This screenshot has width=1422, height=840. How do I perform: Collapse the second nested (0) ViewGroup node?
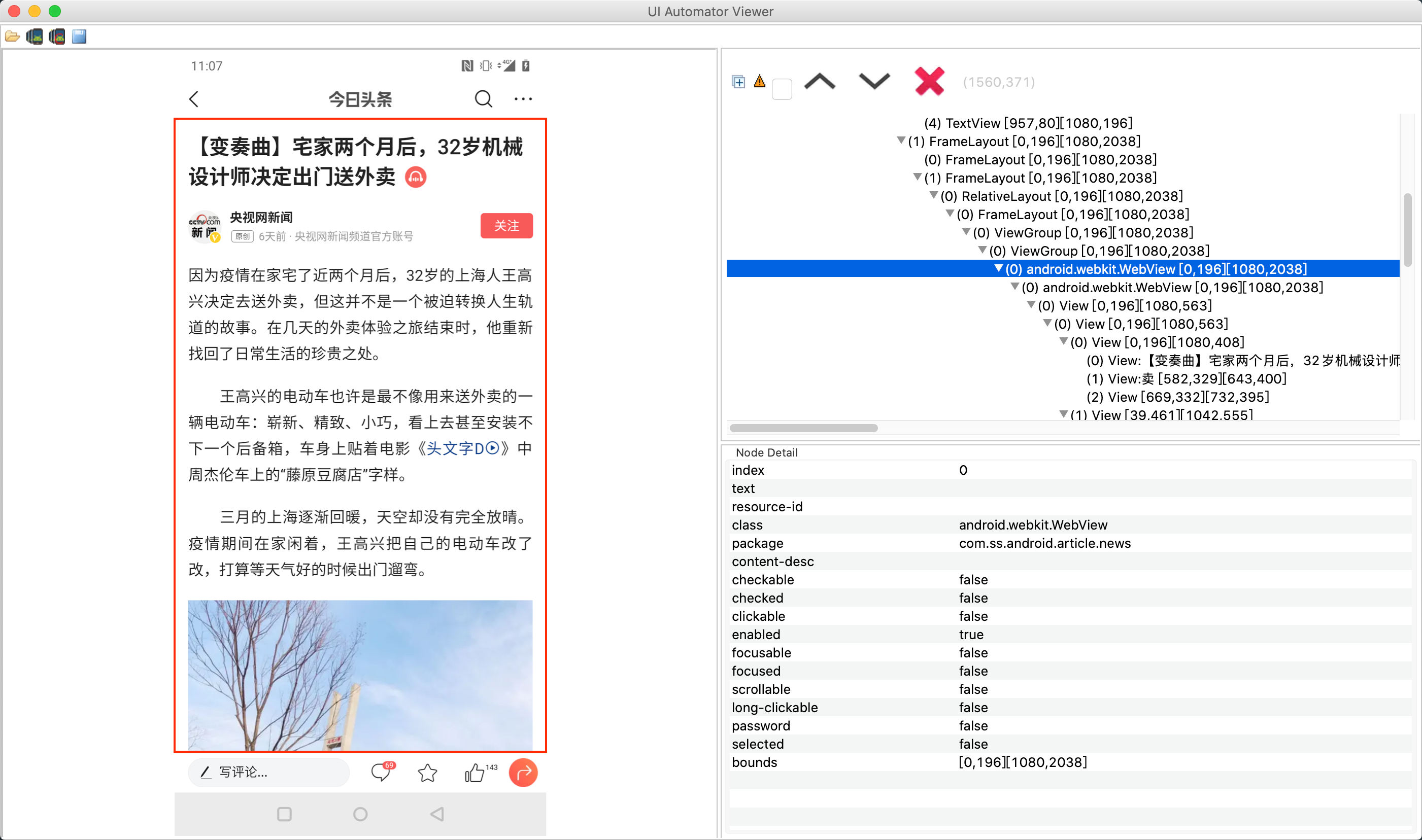click(x=983, y=250)
